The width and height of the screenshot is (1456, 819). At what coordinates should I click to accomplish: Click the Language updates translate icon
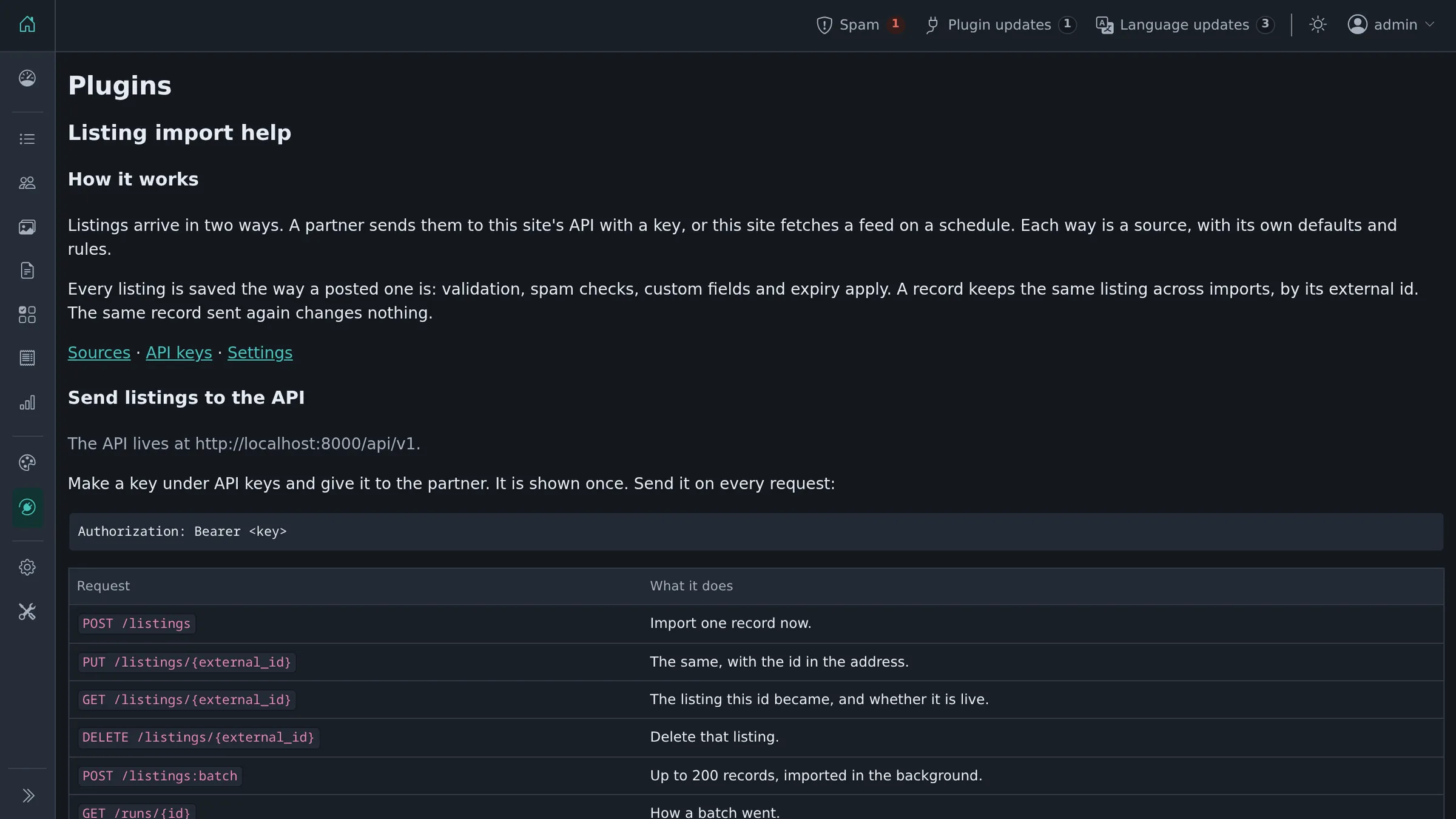click(x=1105, y=25)
